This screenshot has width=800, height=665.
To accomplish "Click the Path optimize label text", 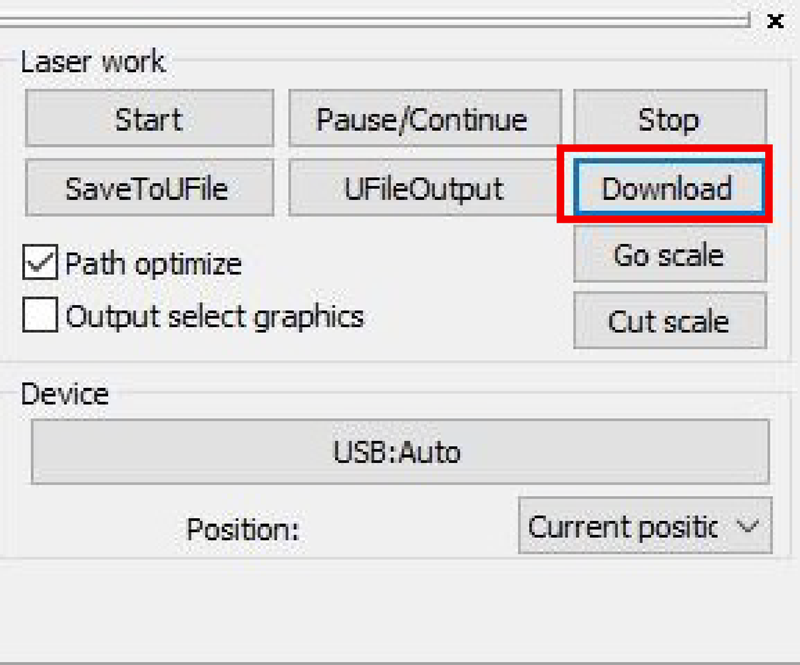I will coord(153,264).
